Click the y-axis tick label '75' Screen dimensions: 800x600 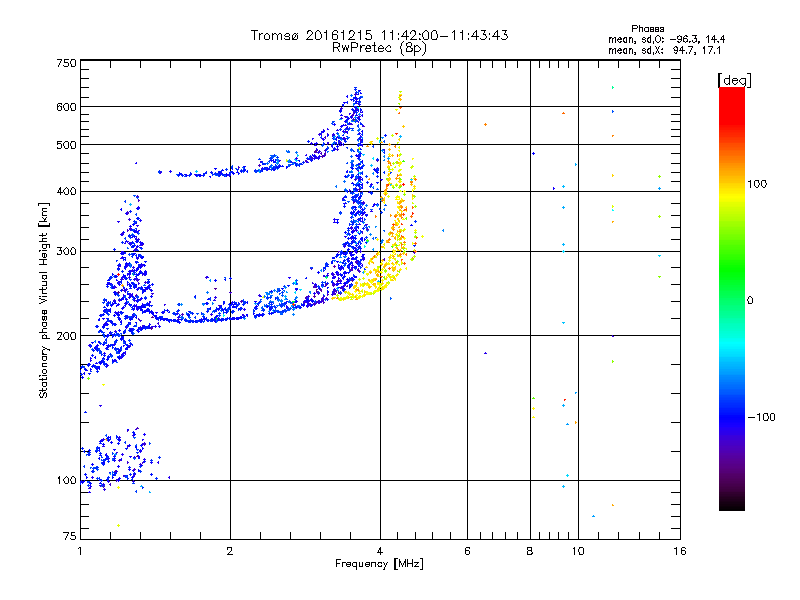(x=70, y=536)
